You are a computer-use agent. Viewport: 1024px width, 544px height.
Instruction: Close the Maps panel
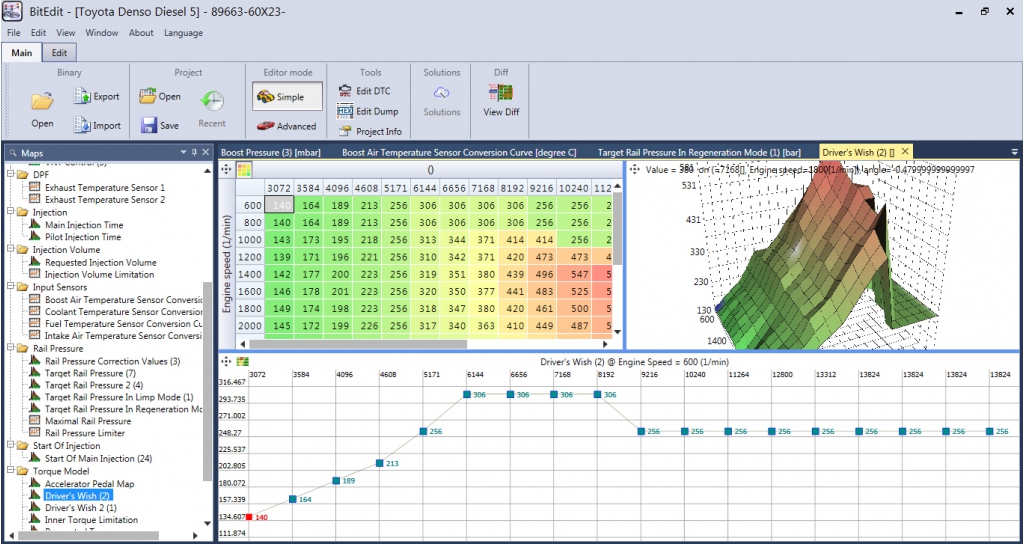tap(205, 152)
